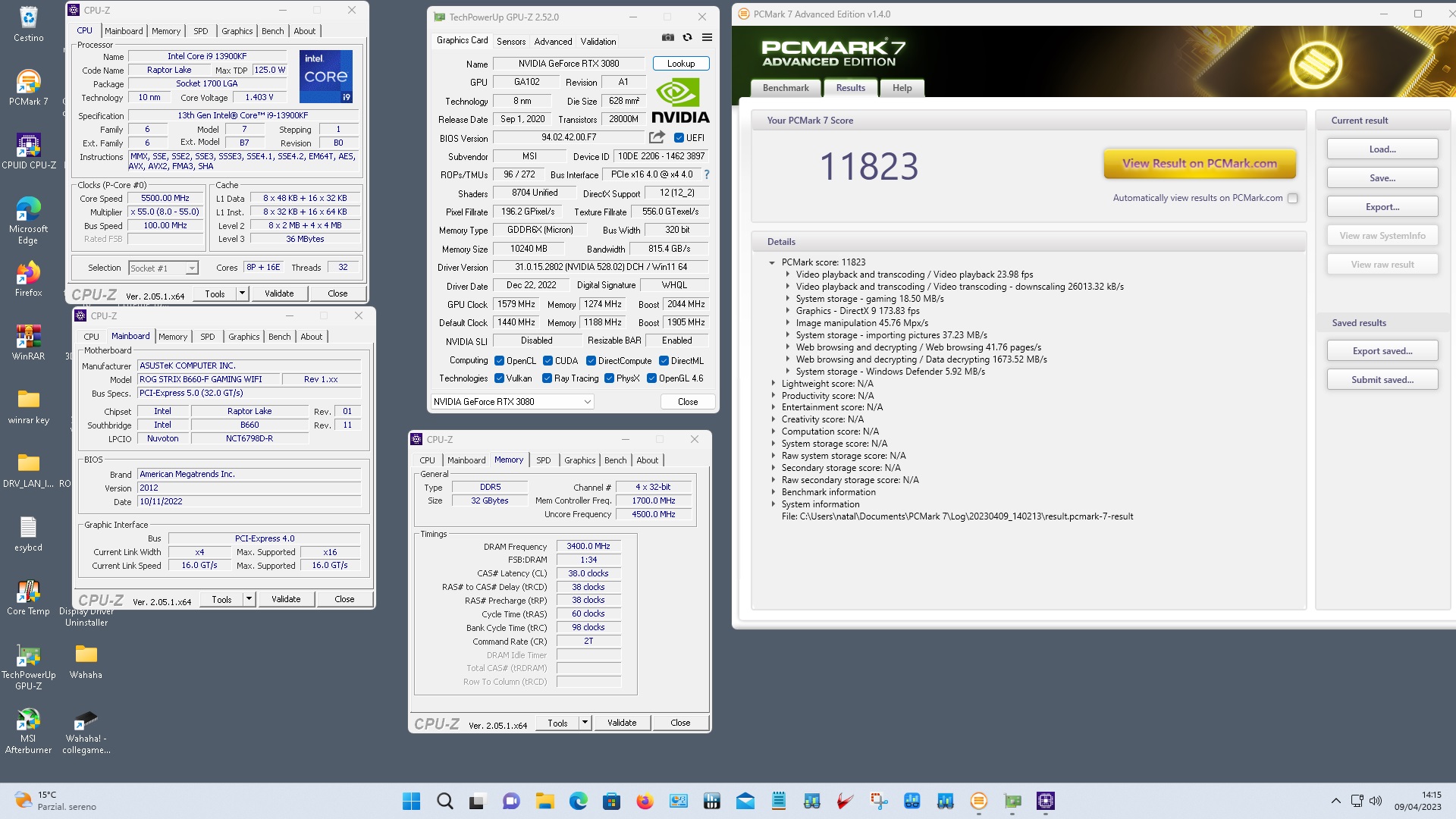Open the Cestino recycle bin desktop icon
Viewport: 1456px width, 819px height.
[29, 25]
